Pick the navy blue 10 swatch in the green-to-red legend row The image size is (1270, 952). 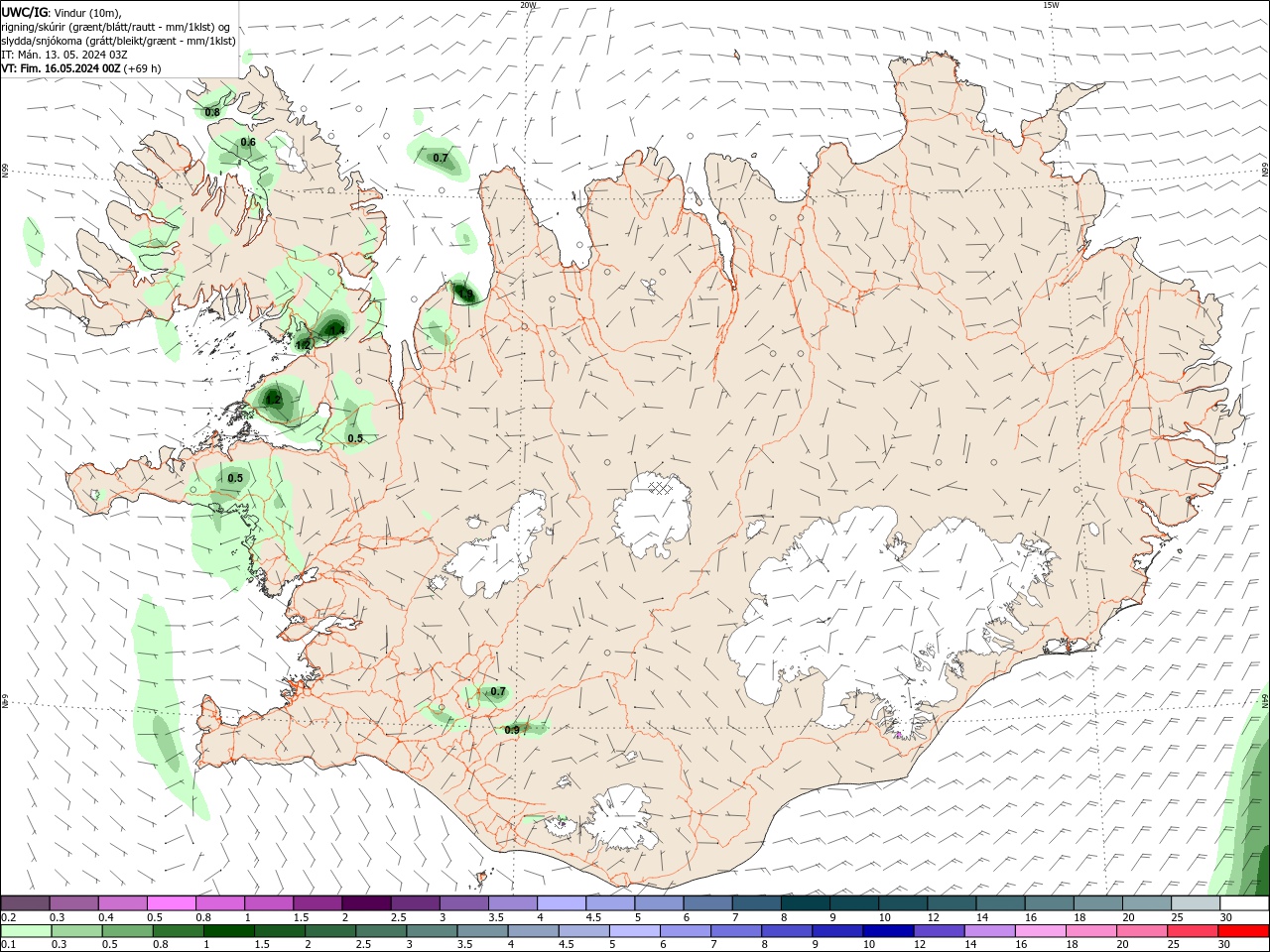tap(886, 931)
